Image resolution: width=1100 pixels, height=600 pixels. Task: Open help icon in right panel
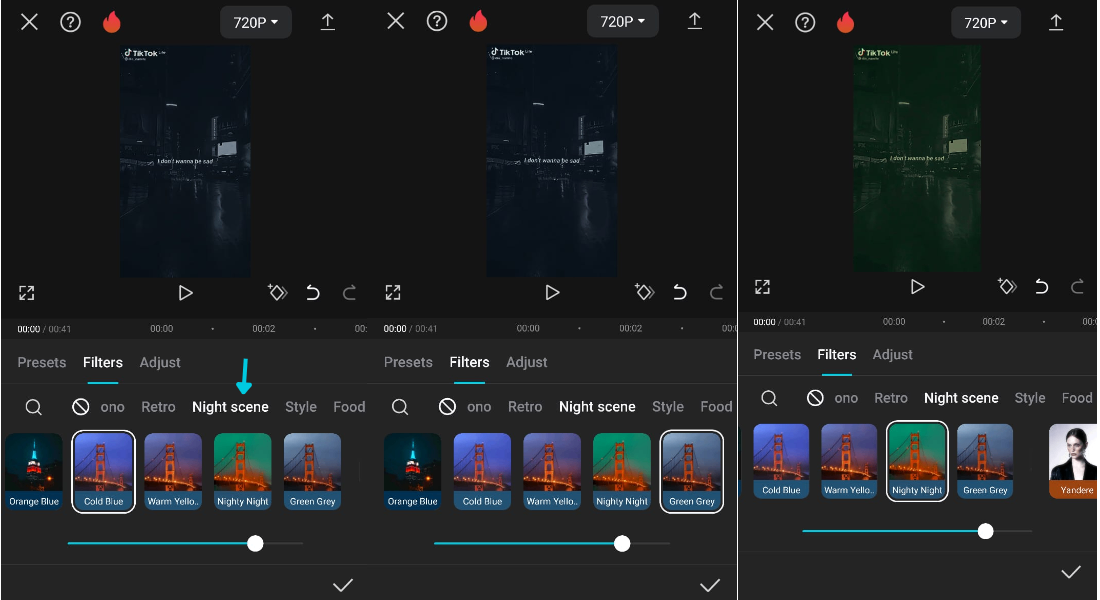805,23
